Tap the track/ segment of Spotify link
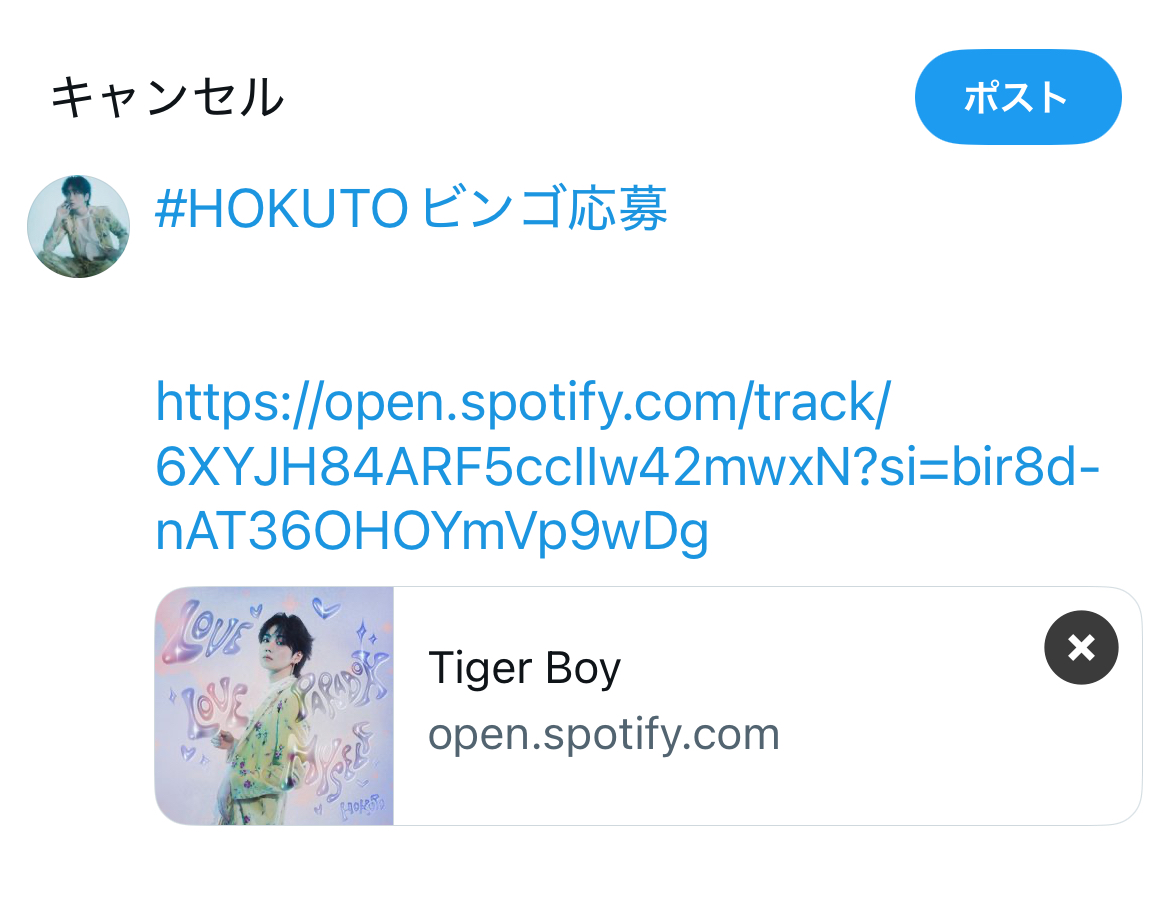 click(x=823, y=403)
